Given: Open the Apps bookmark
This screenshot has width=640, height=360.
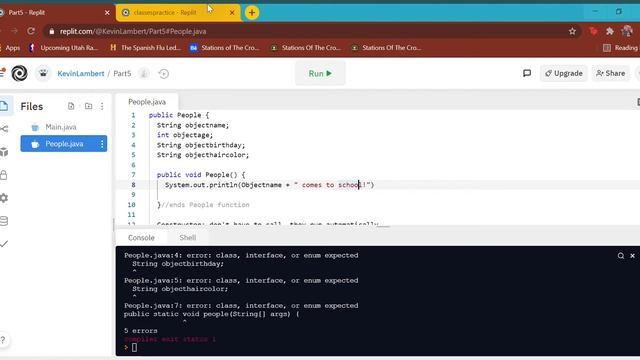Looking at the screenshot, I should pos(10,48).
